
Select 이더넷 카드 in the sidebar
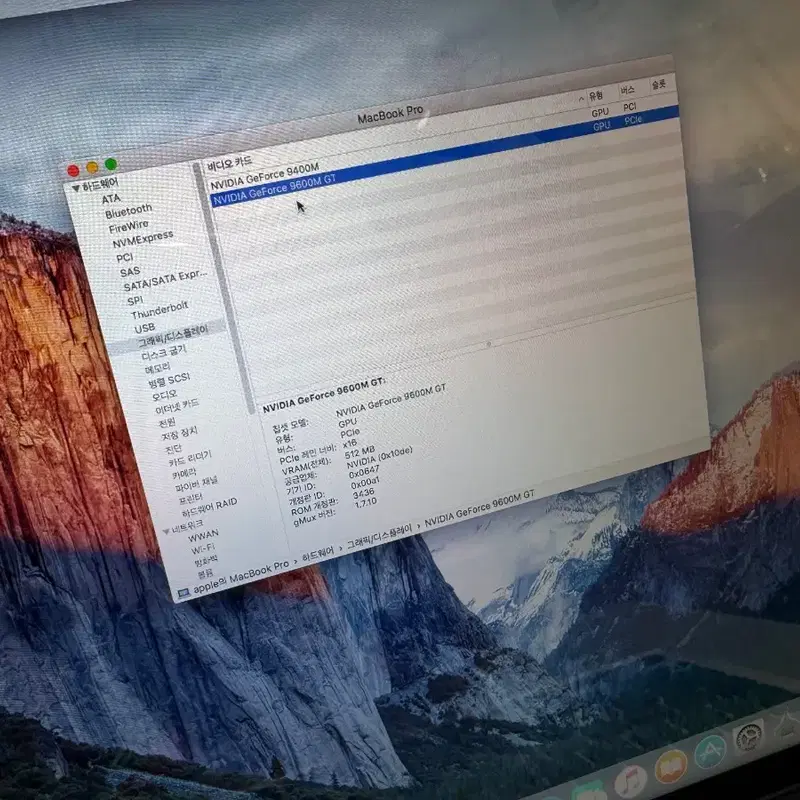pyautogui.click(x=177, y=407)
